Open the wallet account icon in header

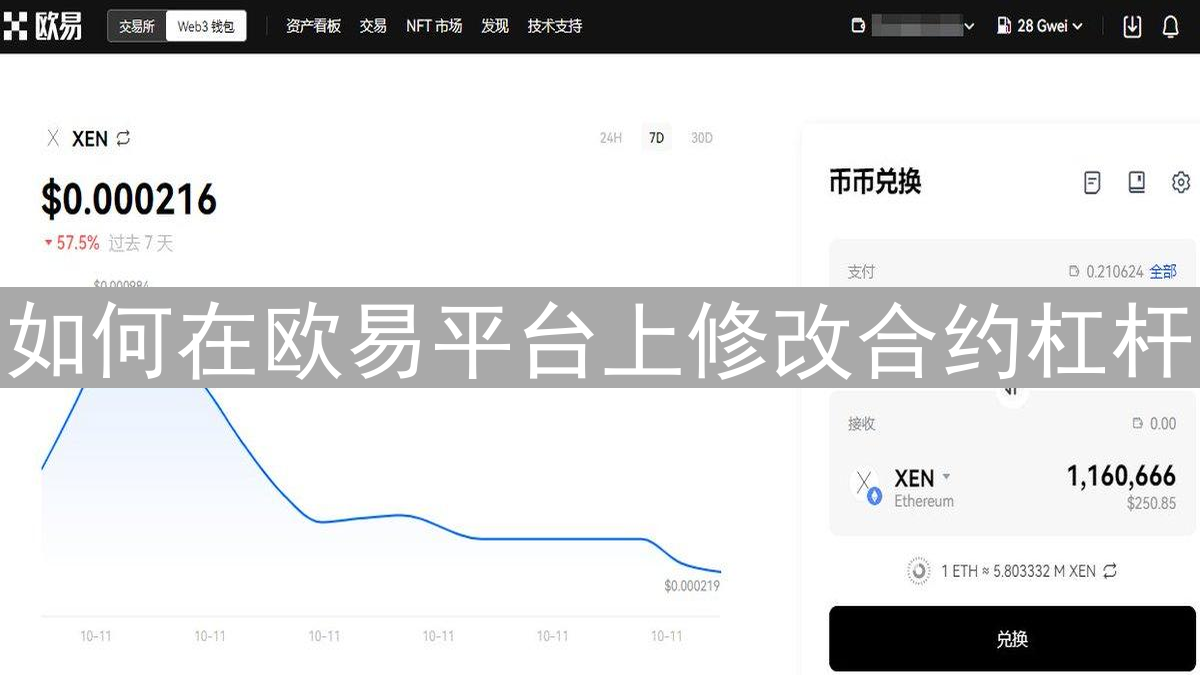(x=857, y=27)
